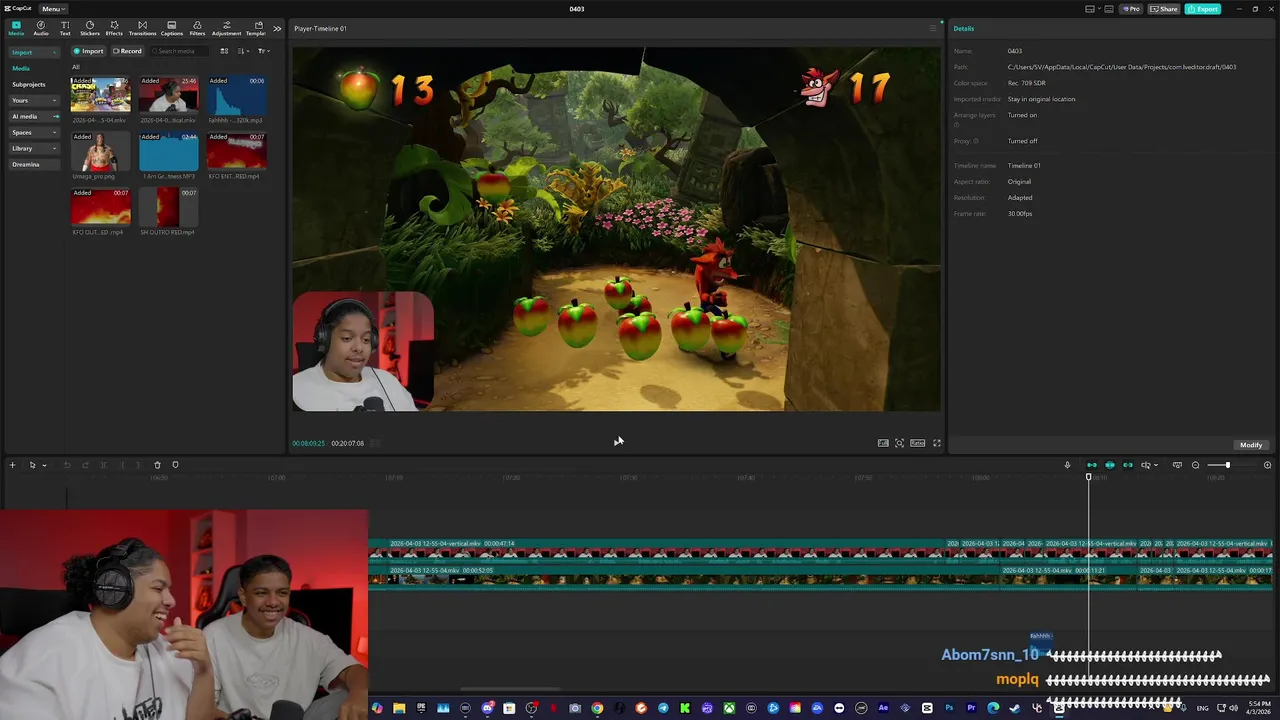Open the CapCut Menu dropdown
The height and width of the screenshot is (720, 1280).
click(53, 9)
